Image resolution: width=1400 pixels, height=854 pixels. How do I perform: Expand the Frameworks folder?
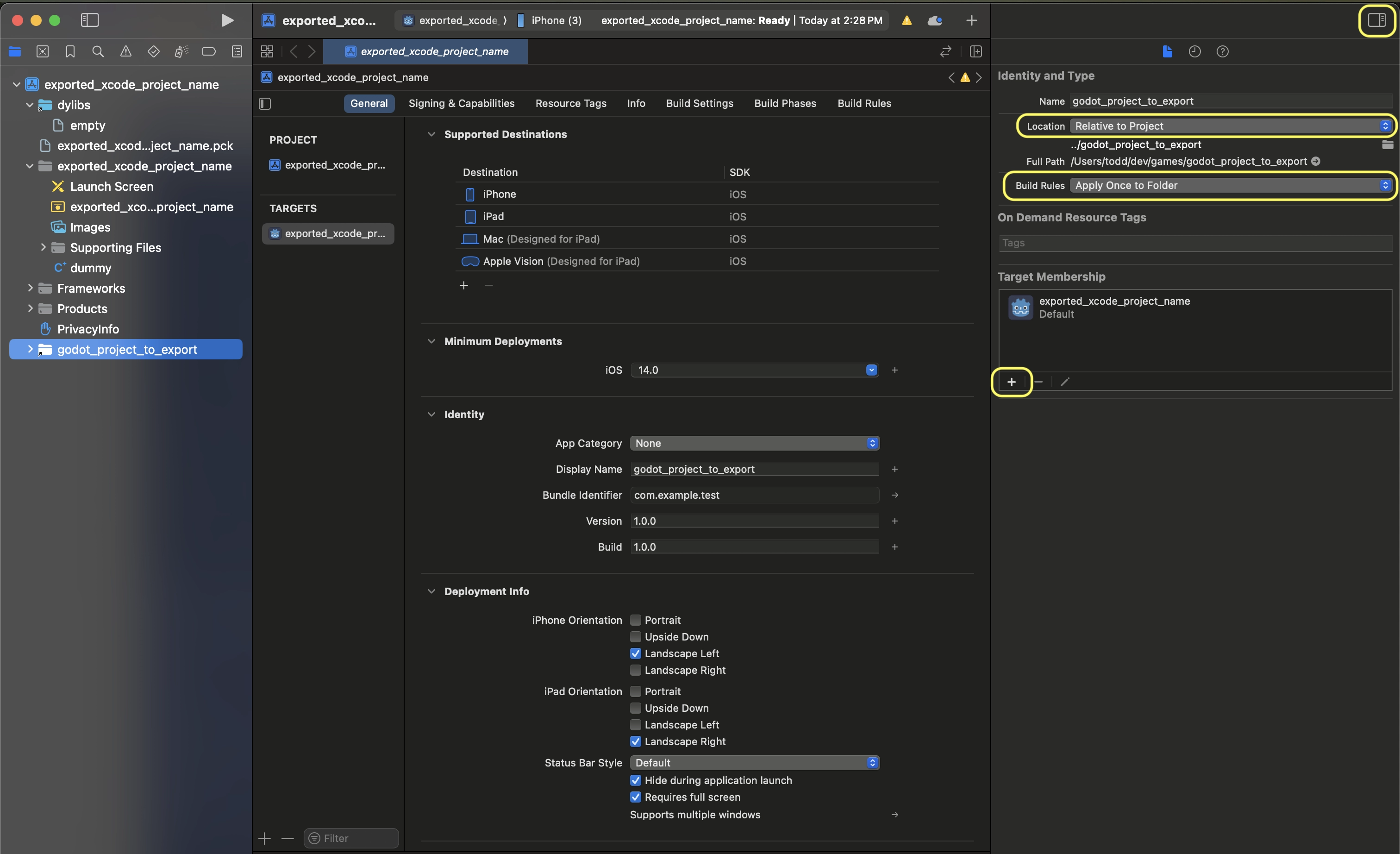coord(30,288)
